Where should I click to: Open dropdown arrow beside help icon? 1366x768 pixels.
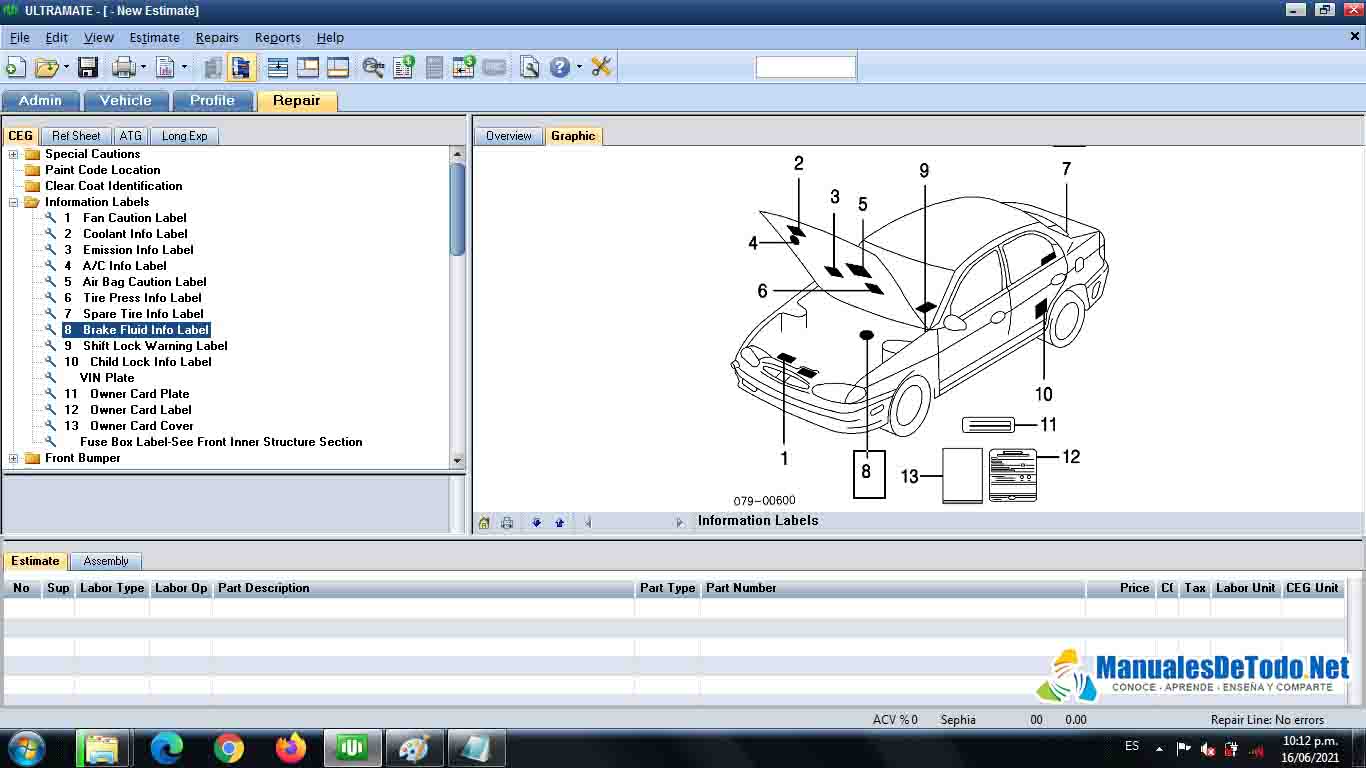579,67
